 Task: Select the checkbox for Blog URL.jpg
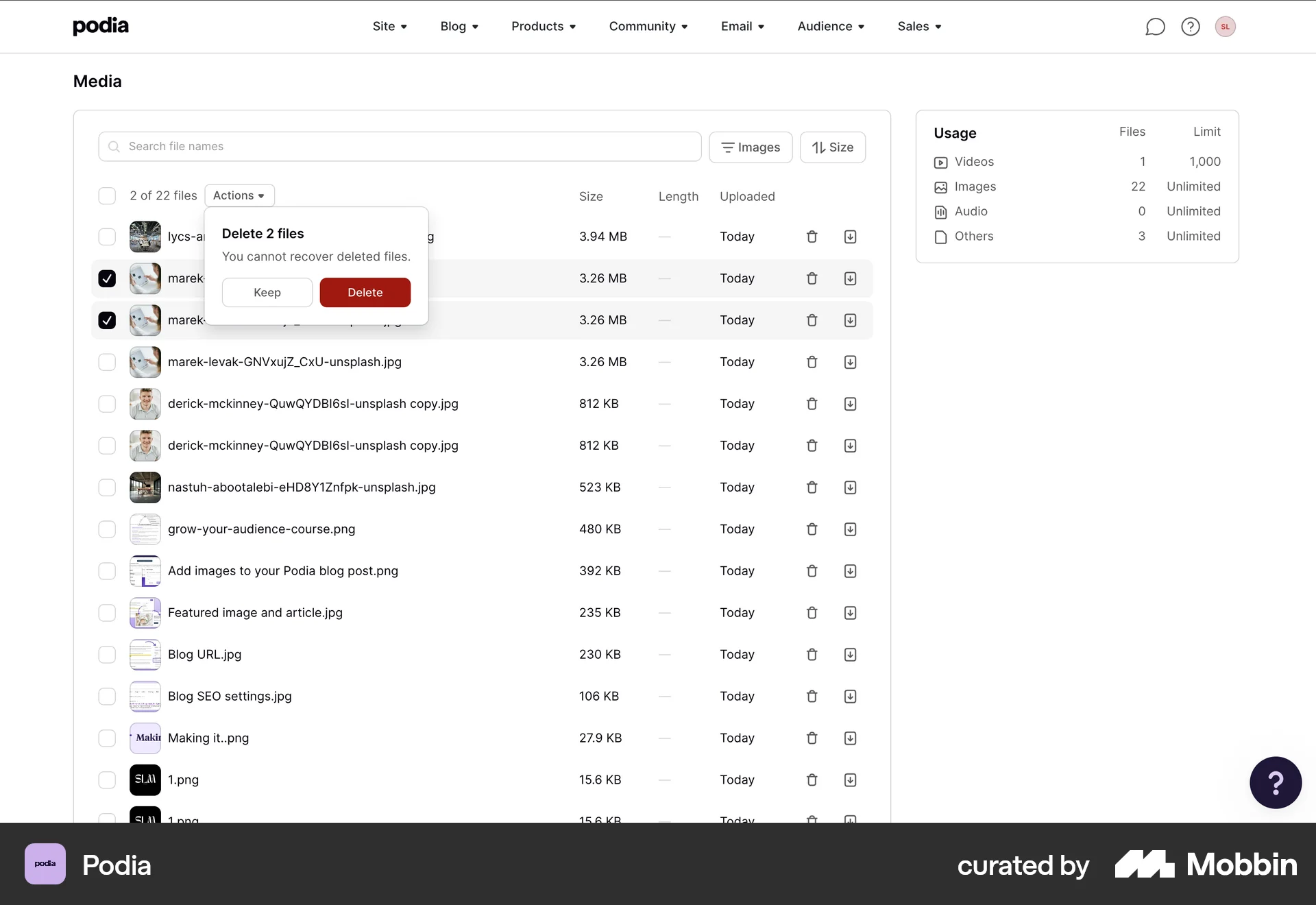click(107, 655)
